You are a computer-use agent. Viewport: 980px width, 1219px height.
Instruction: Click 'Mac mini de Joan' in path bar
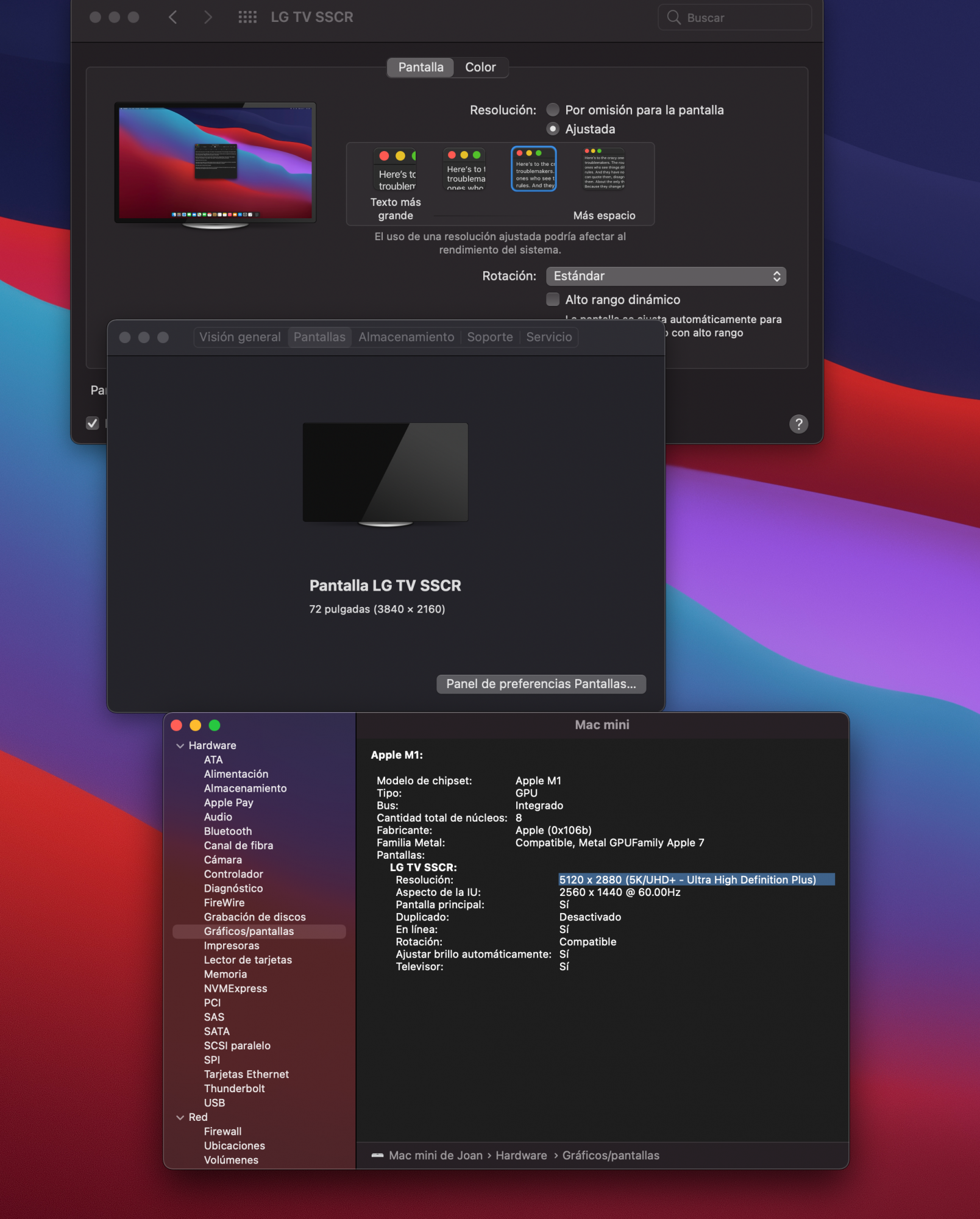pos(436,1155)
